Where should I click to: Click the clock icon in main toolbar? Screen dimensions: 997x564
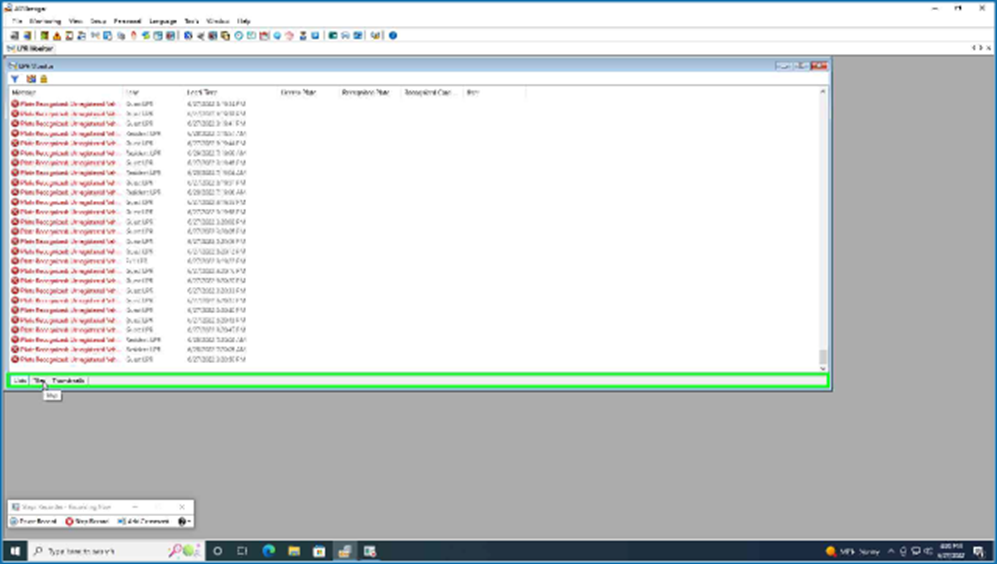pos(239,35)
